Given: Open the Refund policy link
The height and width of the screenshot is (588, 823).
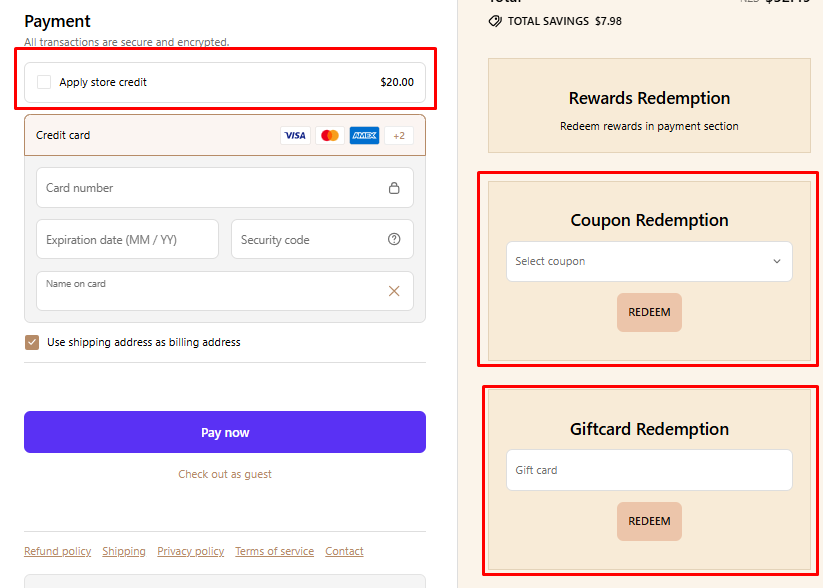Looking at the screenshot, I should coord(57,551).
